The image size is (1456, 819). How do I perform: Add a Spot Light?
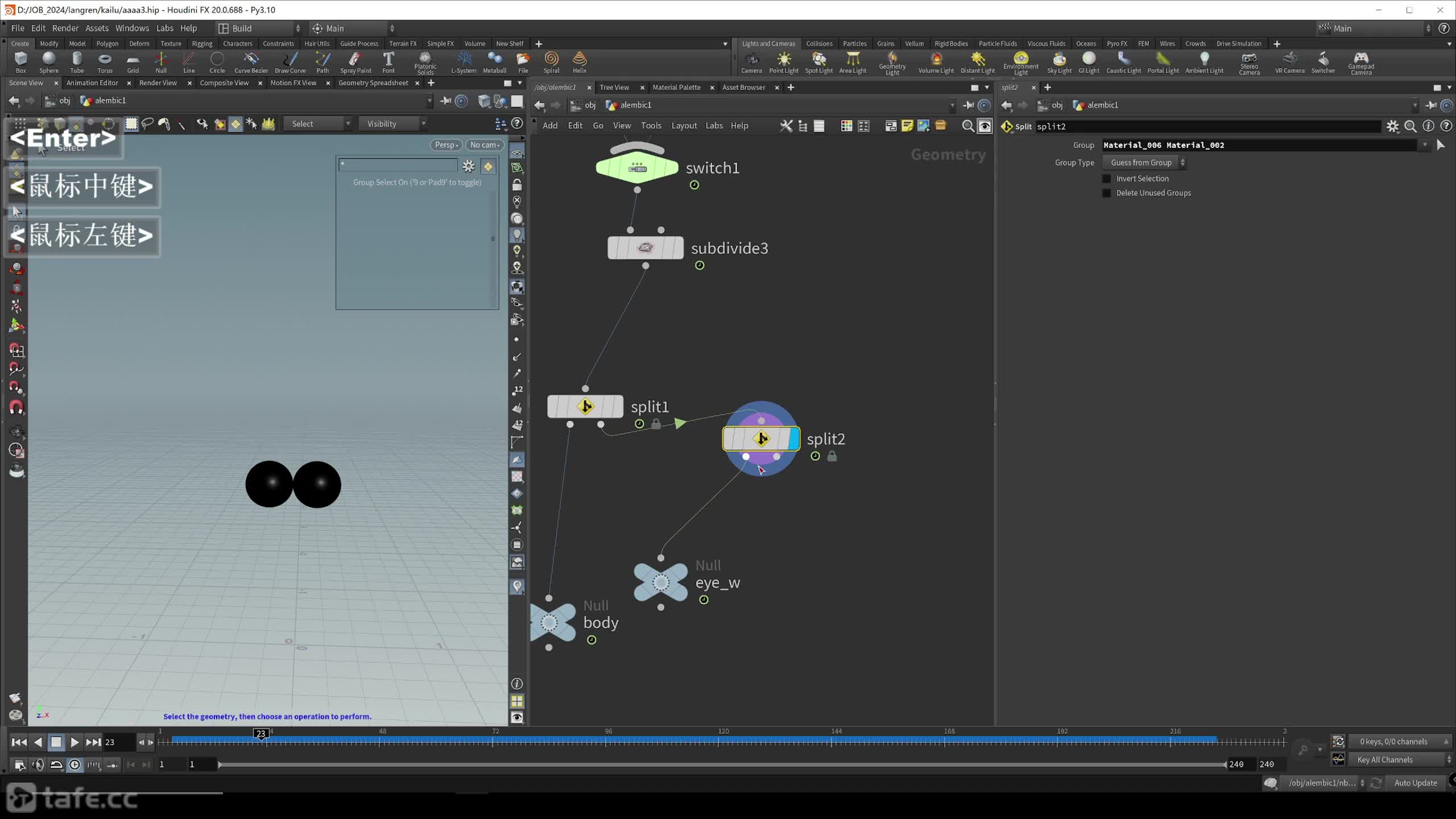click(x=818, y=63)
